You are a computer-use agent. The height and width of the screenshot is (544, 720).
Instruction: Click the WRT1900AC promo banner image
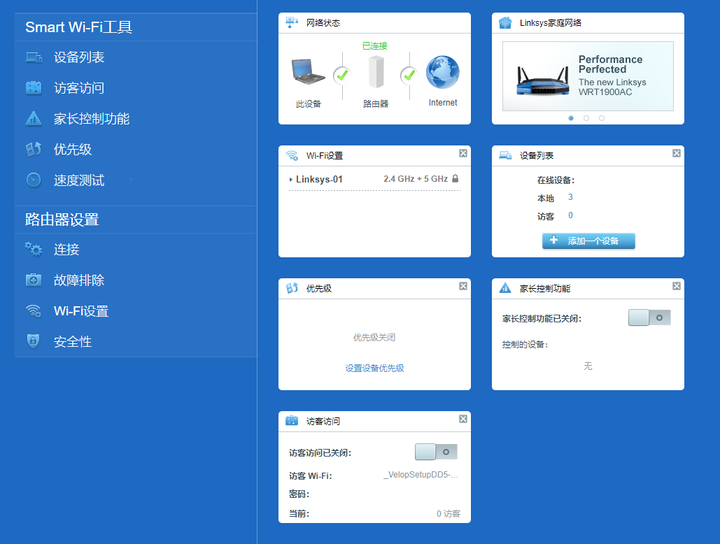(x=588, y=76)
